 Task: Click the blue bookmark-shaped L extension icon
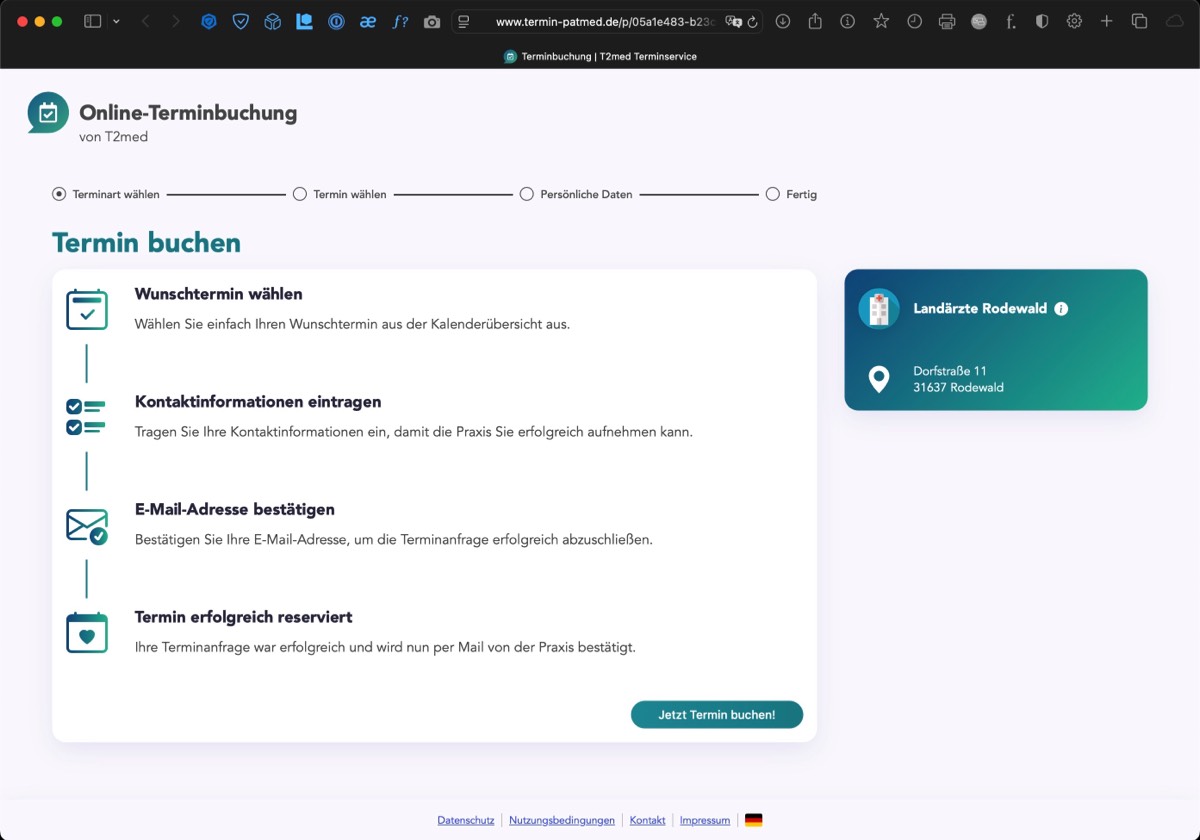pyautogui.click(x=304, y=21)
